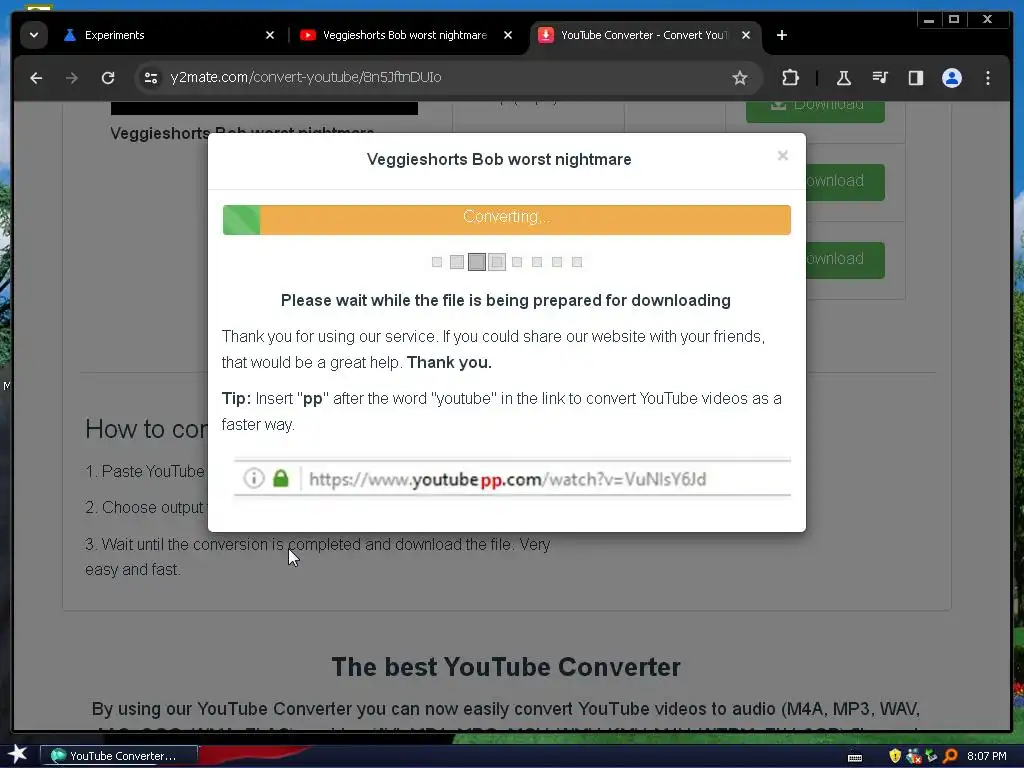Image resolution: width=1024 pixels, height=768 pixels.
Task: Open media controls icon in toolbar
Action: click(880, 78)
